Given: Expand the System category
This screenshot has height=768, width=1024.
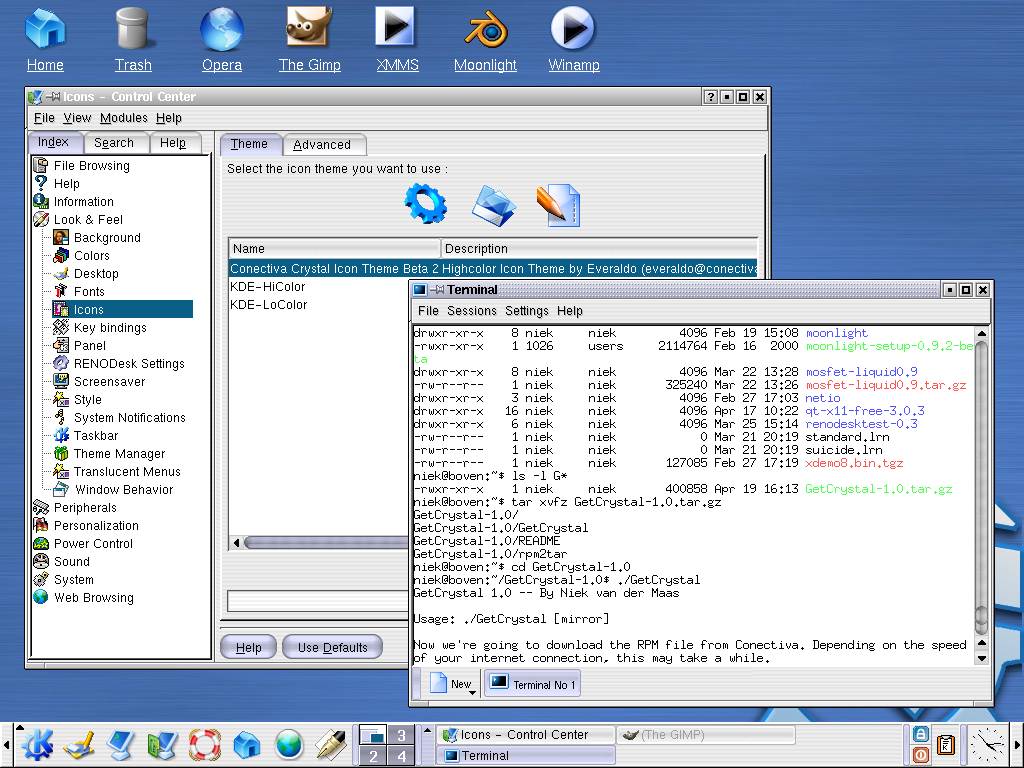Looking at the screenshot, I should point(73,579).
